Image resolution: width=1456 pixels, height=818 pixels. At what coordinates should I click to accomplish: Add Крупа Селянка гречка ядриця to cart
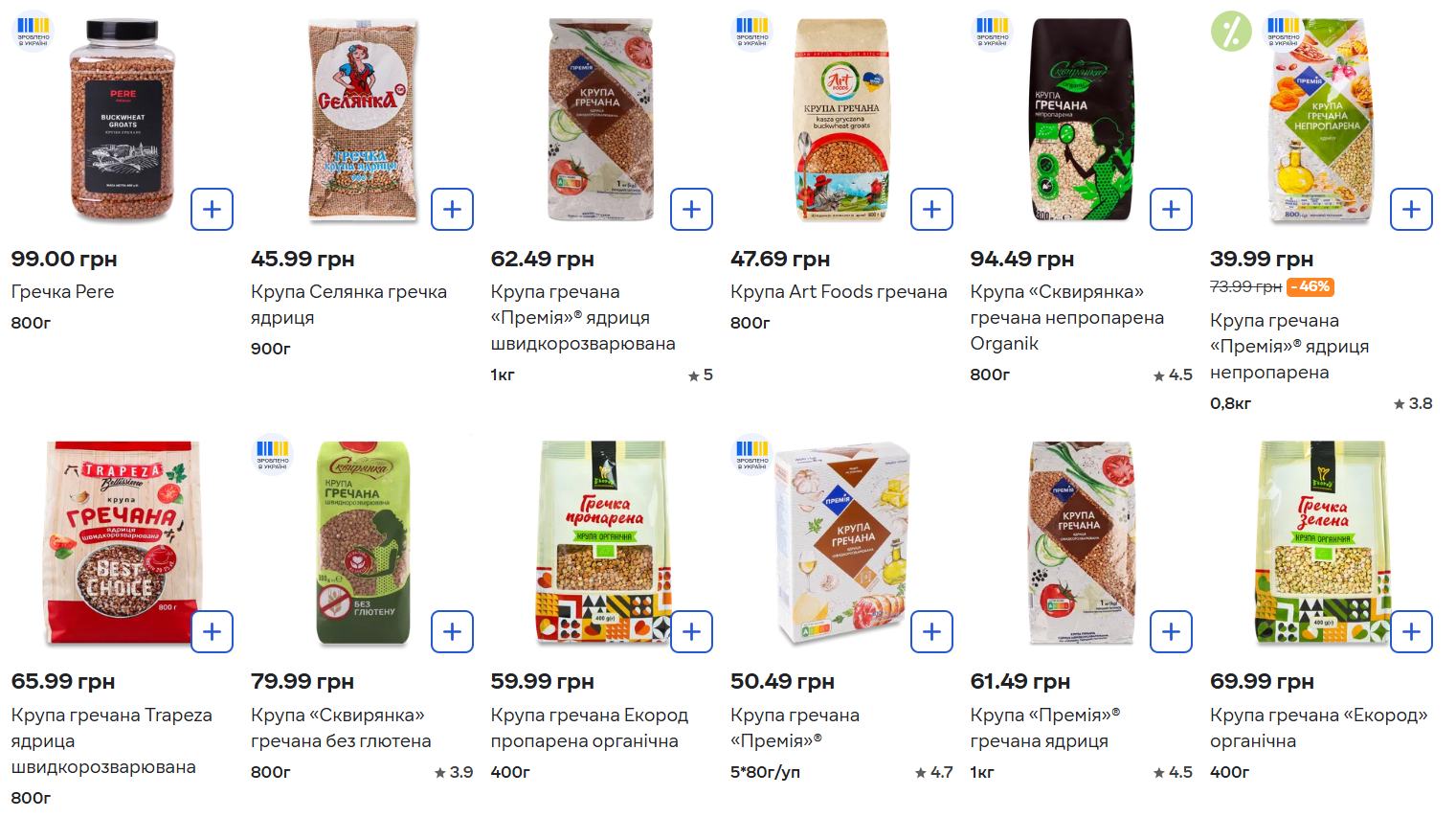[x=452, y=210]
